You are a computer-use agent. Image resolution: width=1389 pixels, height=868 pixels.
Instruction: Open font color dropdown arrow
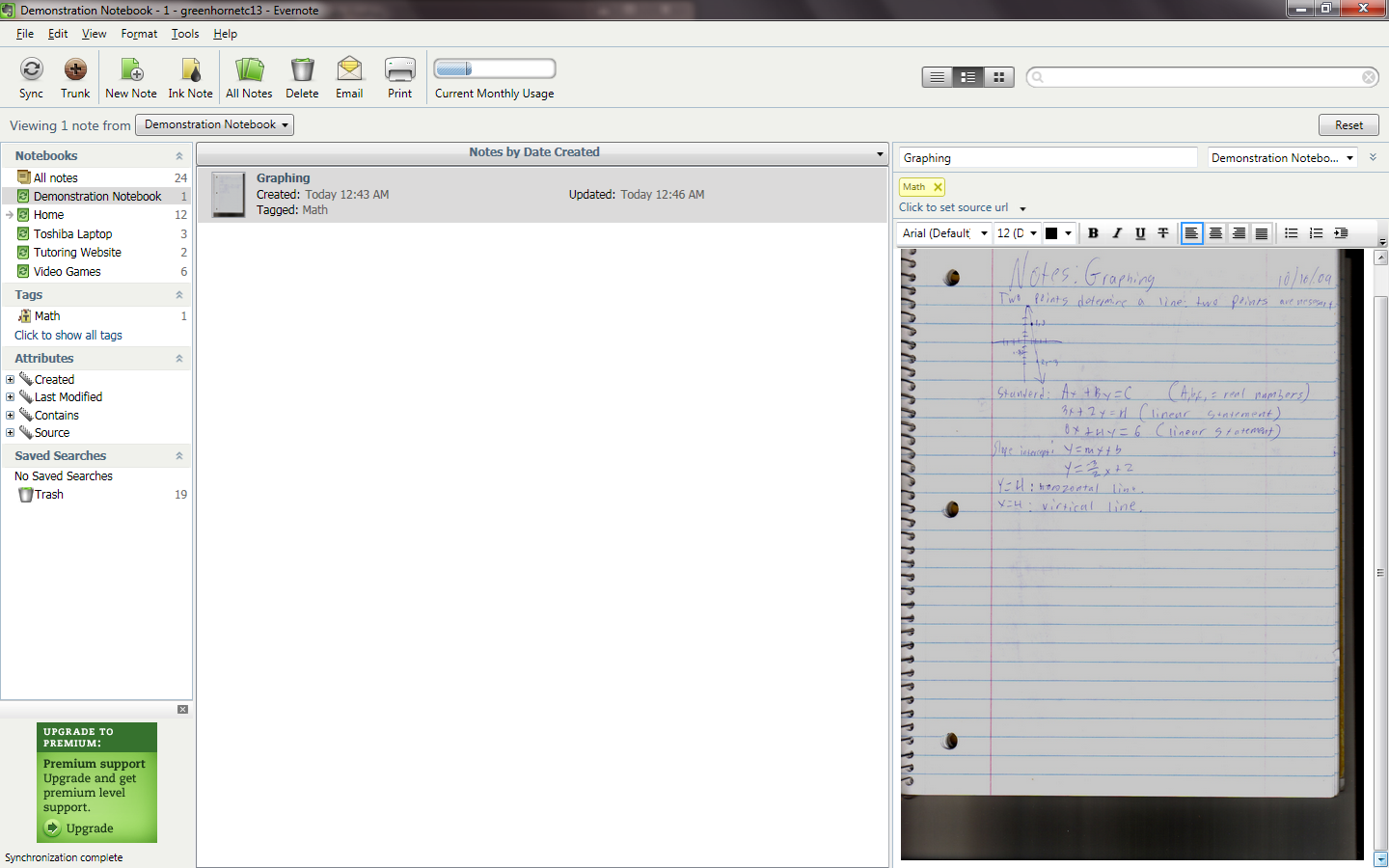[1068, 233]
